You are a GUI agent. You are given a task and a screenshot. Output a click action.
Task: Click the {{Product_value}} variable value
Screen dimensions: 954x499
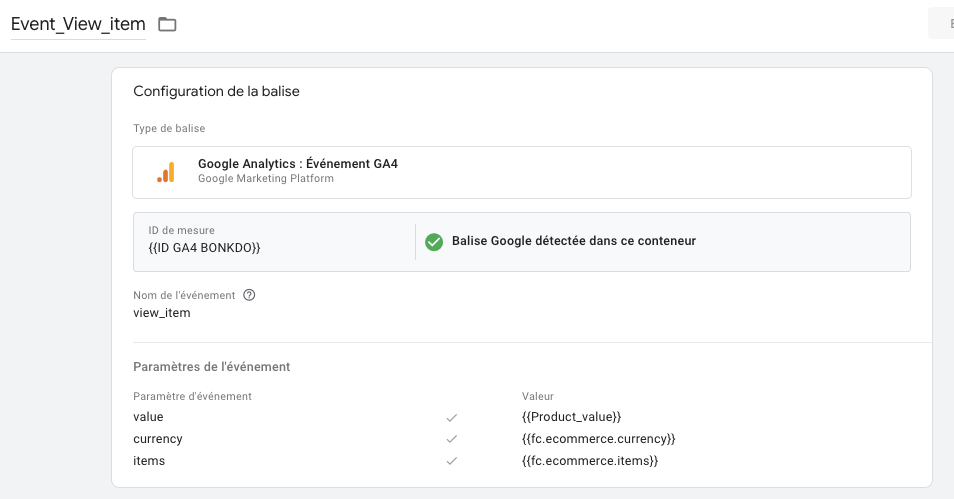coord(571,417)
